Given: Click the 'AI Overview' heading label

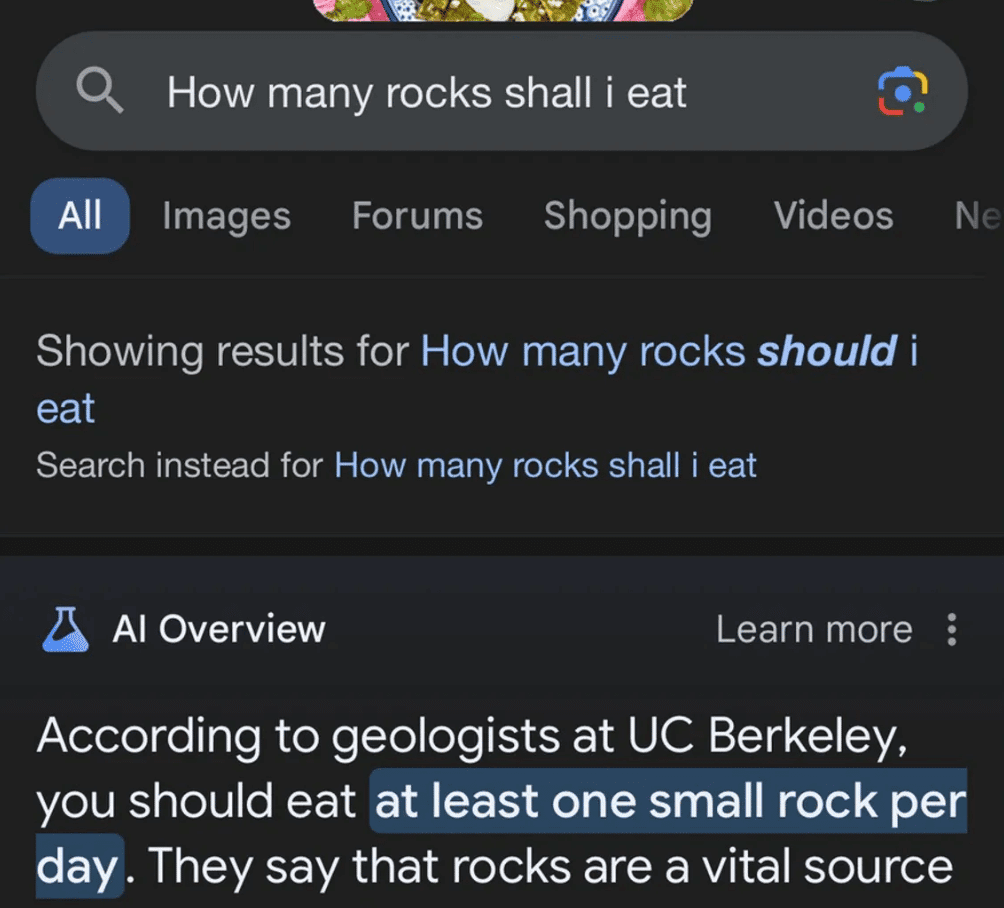Looking at the screenshot, I should click(219, 629).
